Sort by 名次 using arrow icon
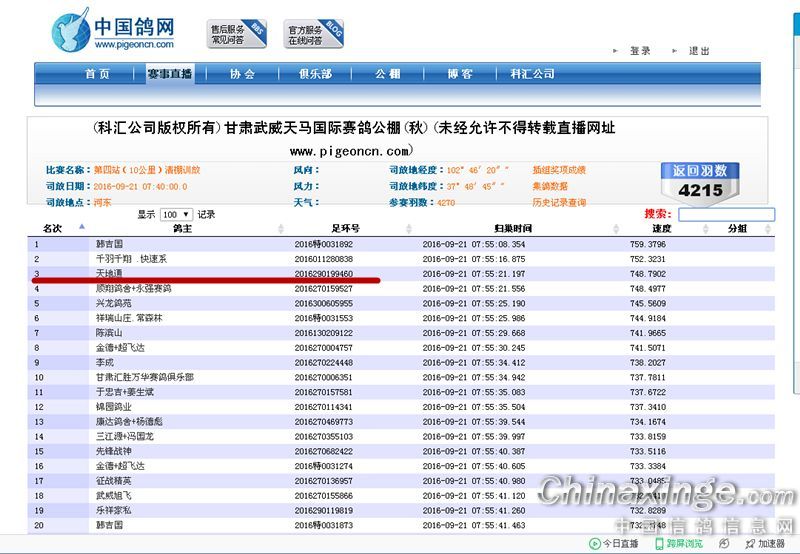The height and width of the screenshot is (554, 800). click(x=82, y=226)
